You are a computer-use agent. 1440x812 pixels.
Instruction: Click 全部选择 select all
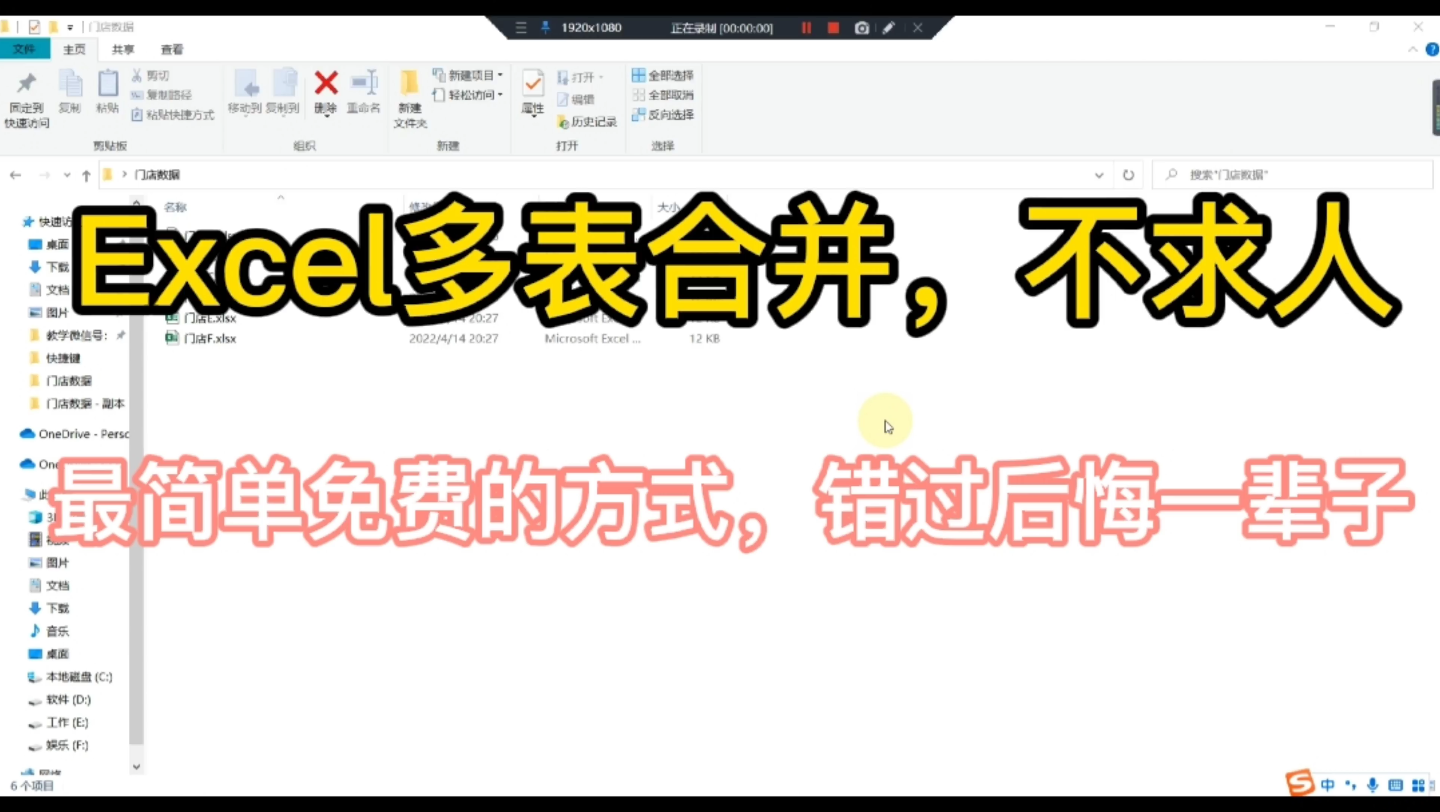[x=662, y=75]
